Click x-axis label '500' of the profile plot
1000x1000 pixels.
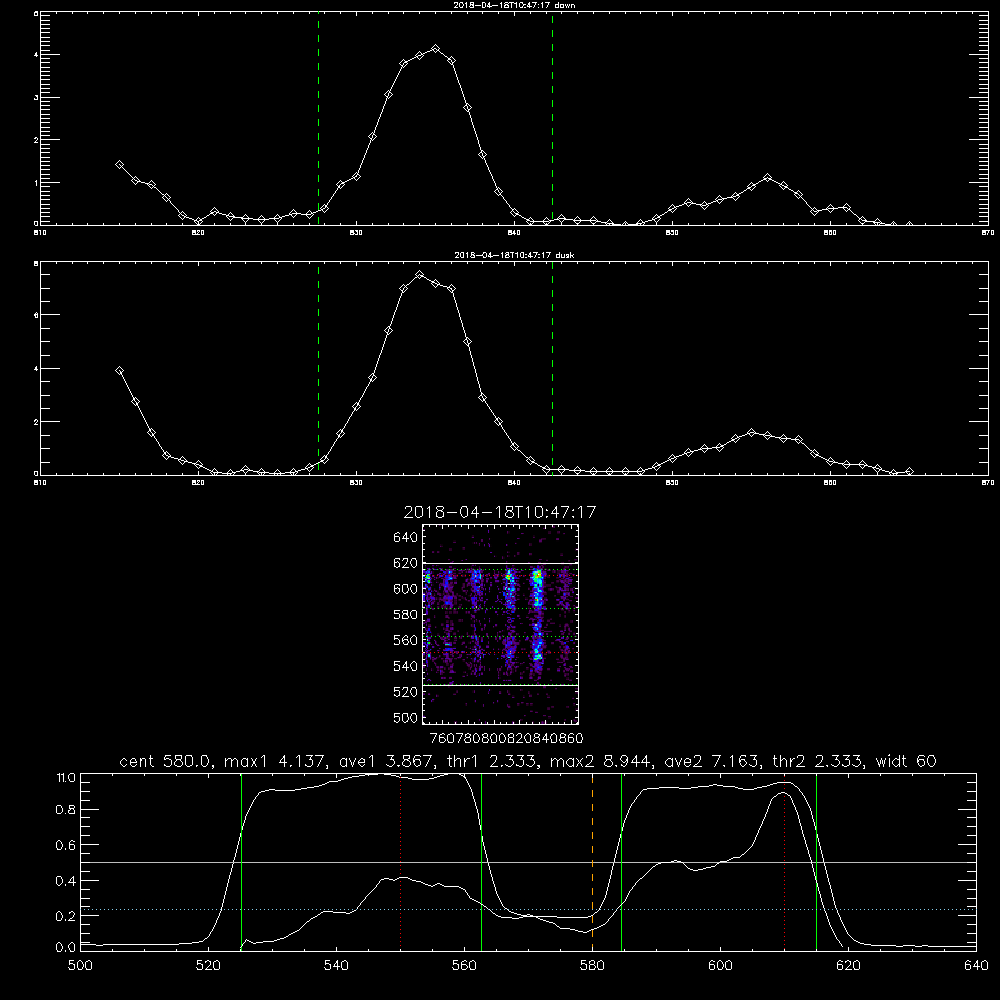pos(80,966)
